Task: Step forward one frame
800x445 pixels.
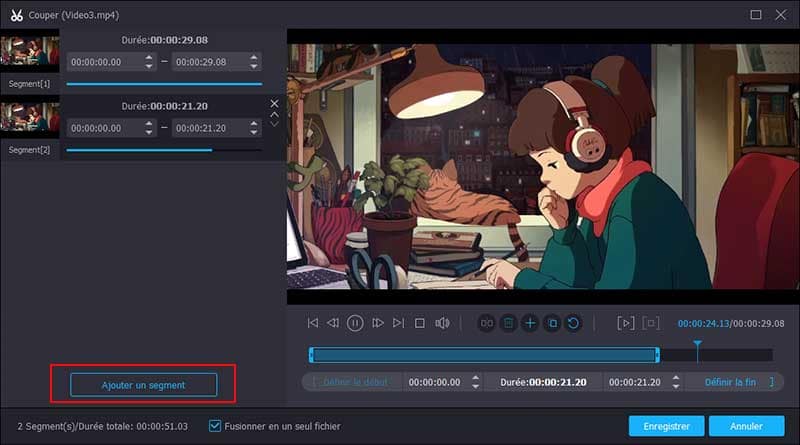Action: point(378,323)
